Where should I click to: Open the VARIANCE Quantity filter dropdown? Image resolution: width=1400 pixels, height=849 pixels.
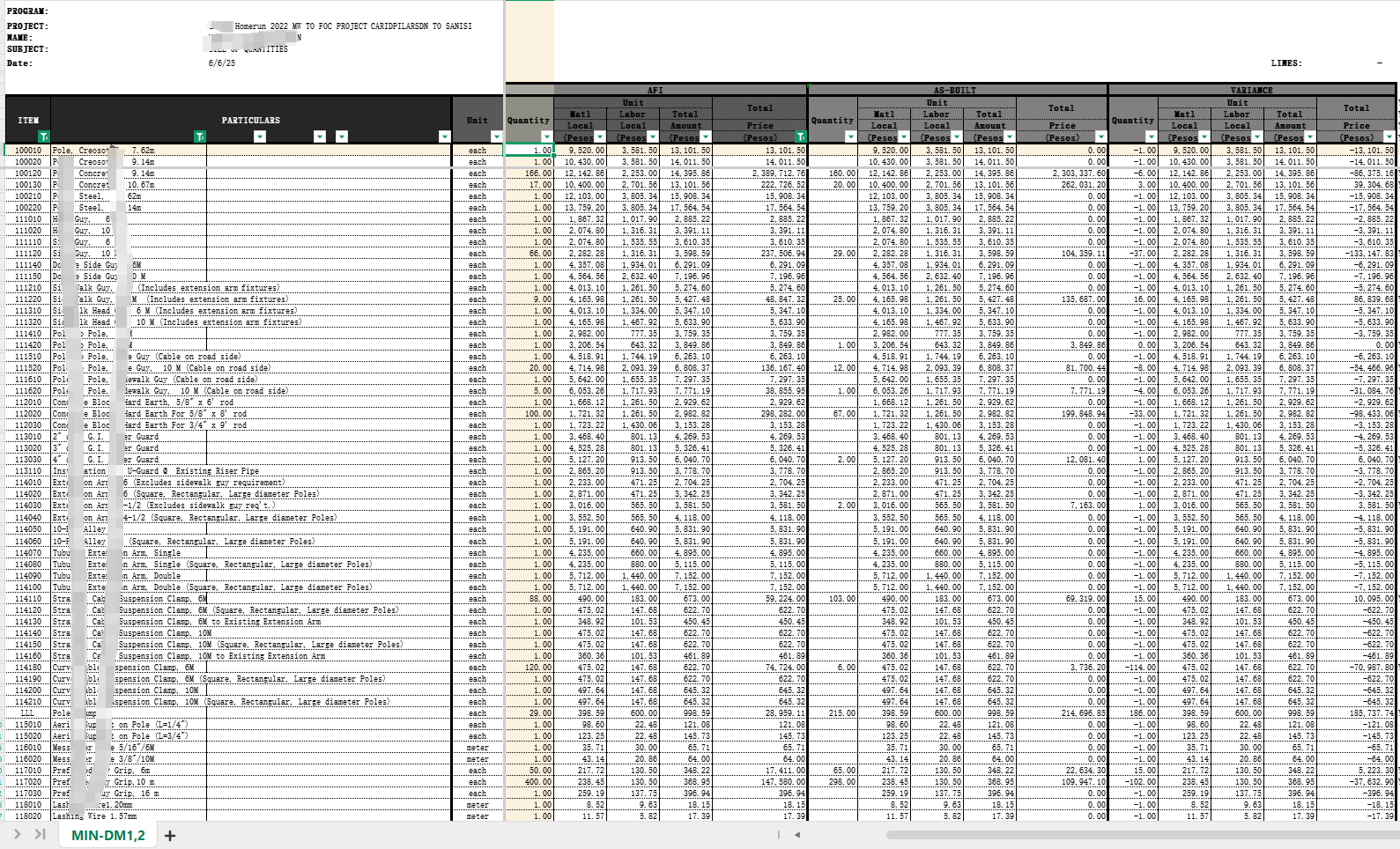(x=1151, y=137)
